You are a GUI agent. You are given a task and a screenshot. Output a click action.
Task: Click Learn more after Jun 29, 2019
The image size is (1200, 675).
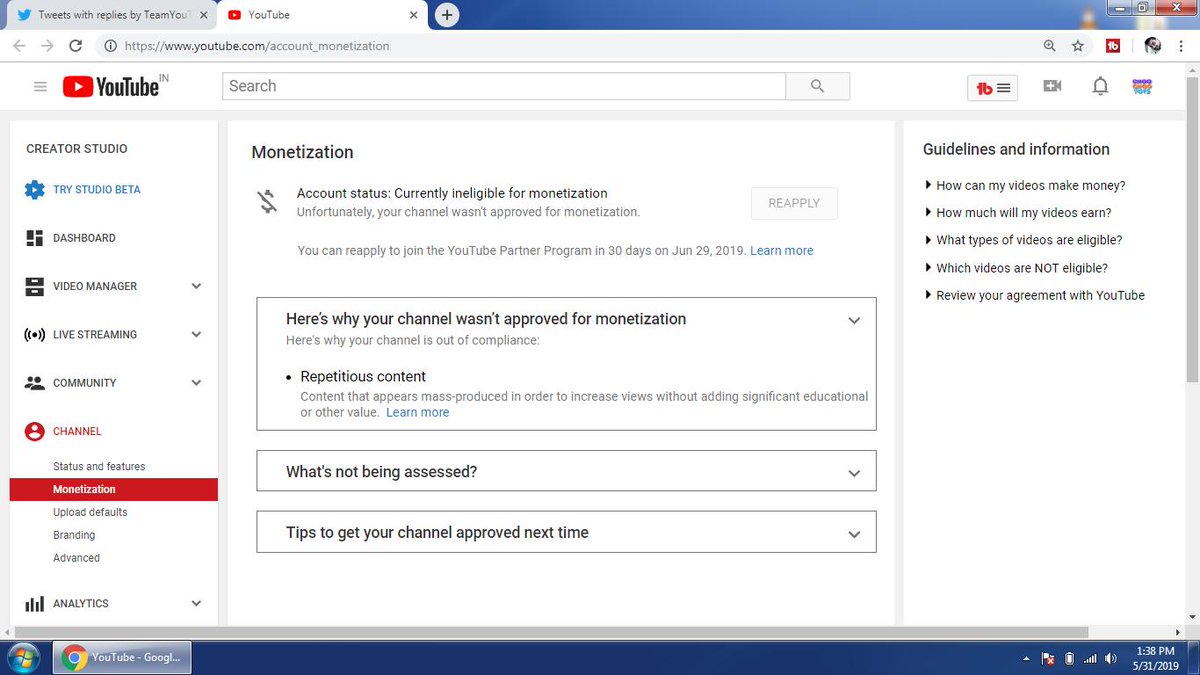click(x=782, y=251)
